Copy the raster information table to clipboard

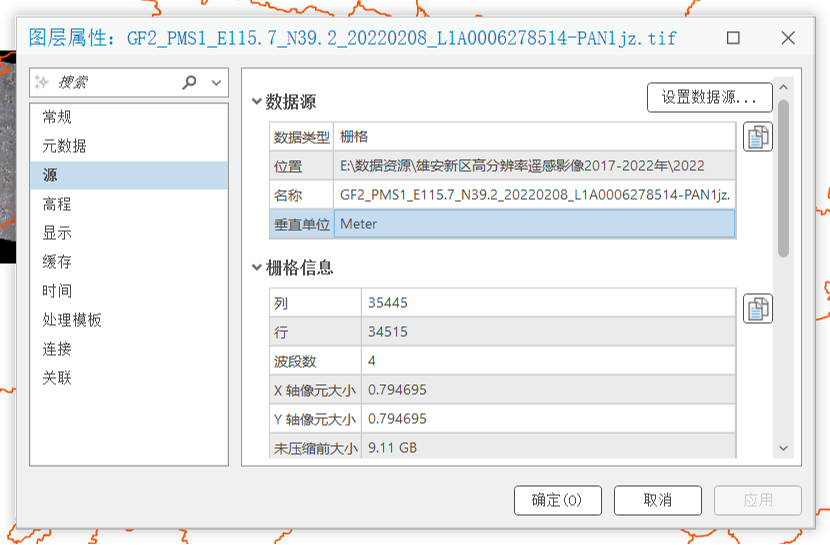tap(757, 308)
